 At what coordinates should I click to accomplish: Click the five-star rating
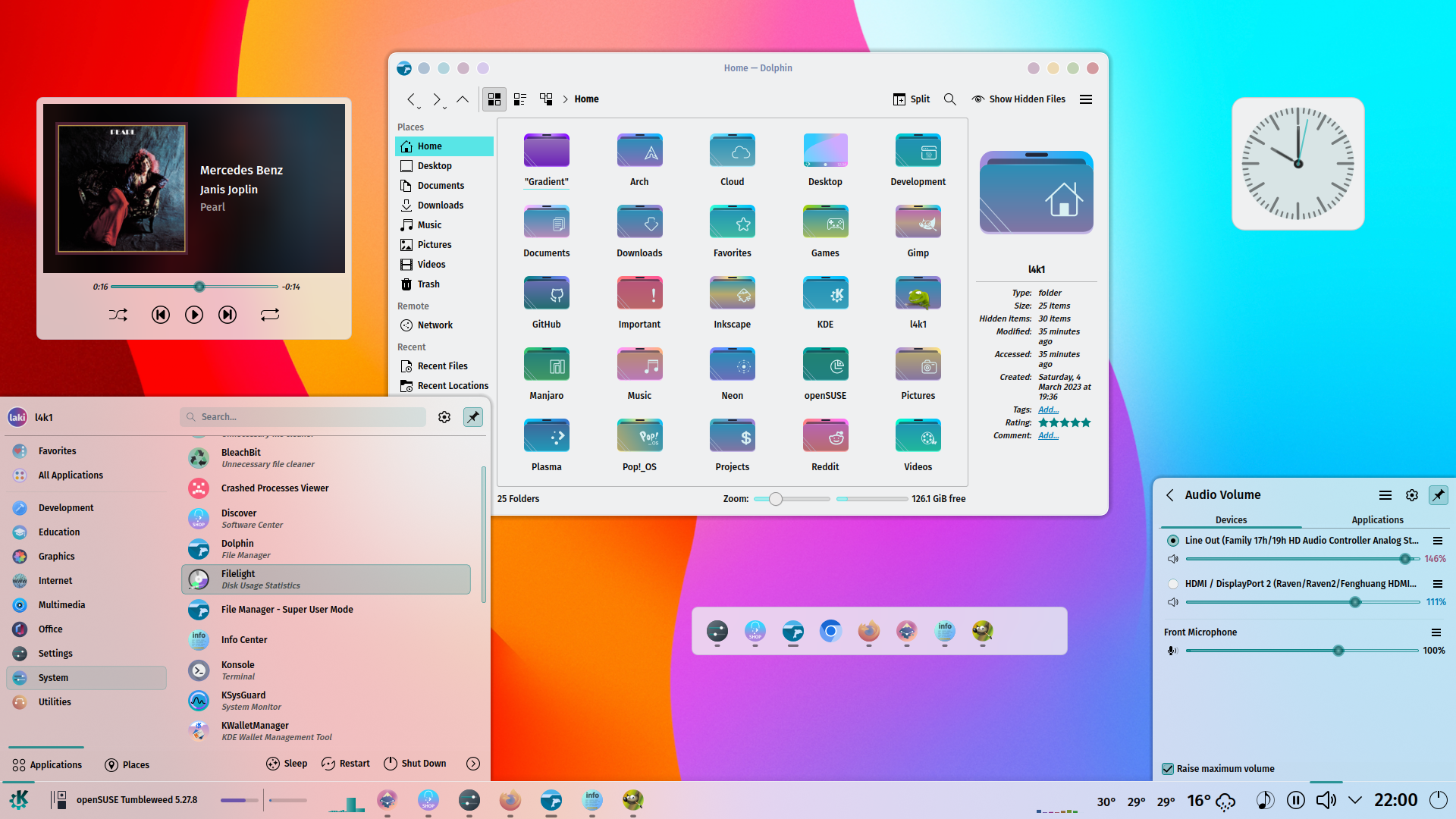(1065, 422)
